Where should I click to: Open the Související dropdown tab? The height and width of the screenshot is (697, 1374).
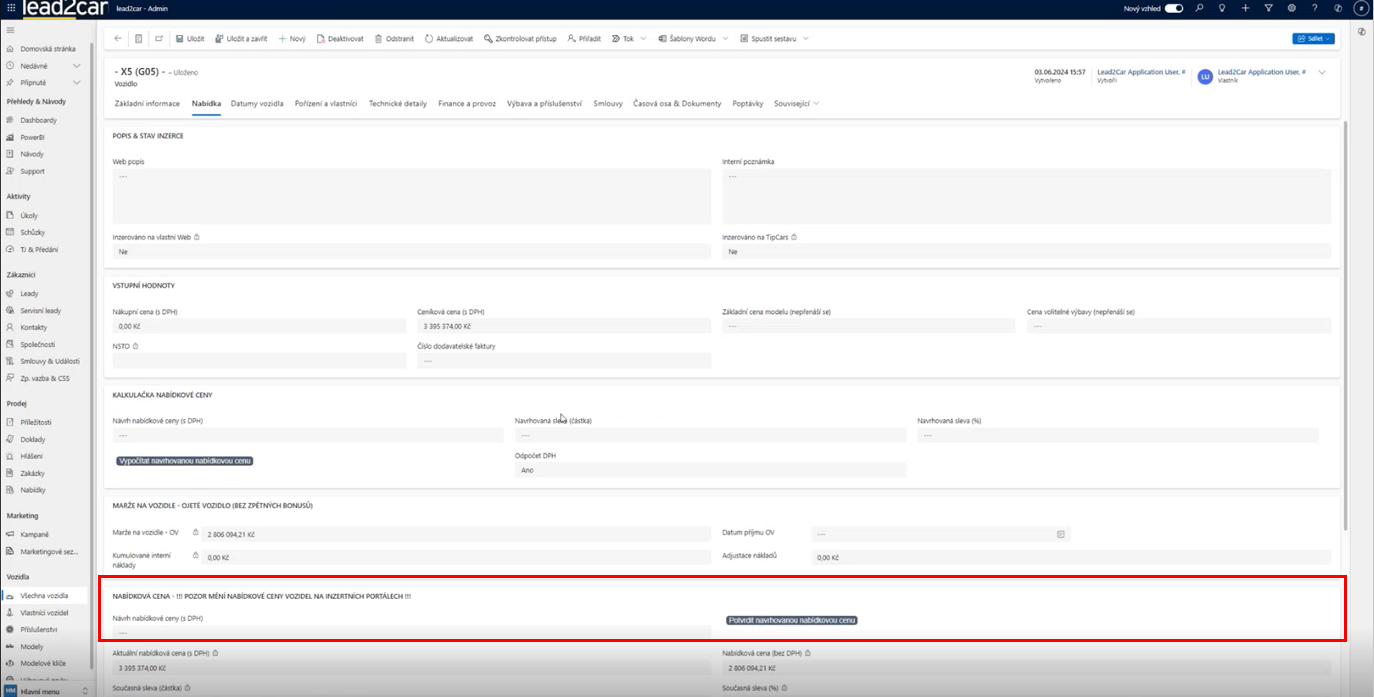(796, 103)
